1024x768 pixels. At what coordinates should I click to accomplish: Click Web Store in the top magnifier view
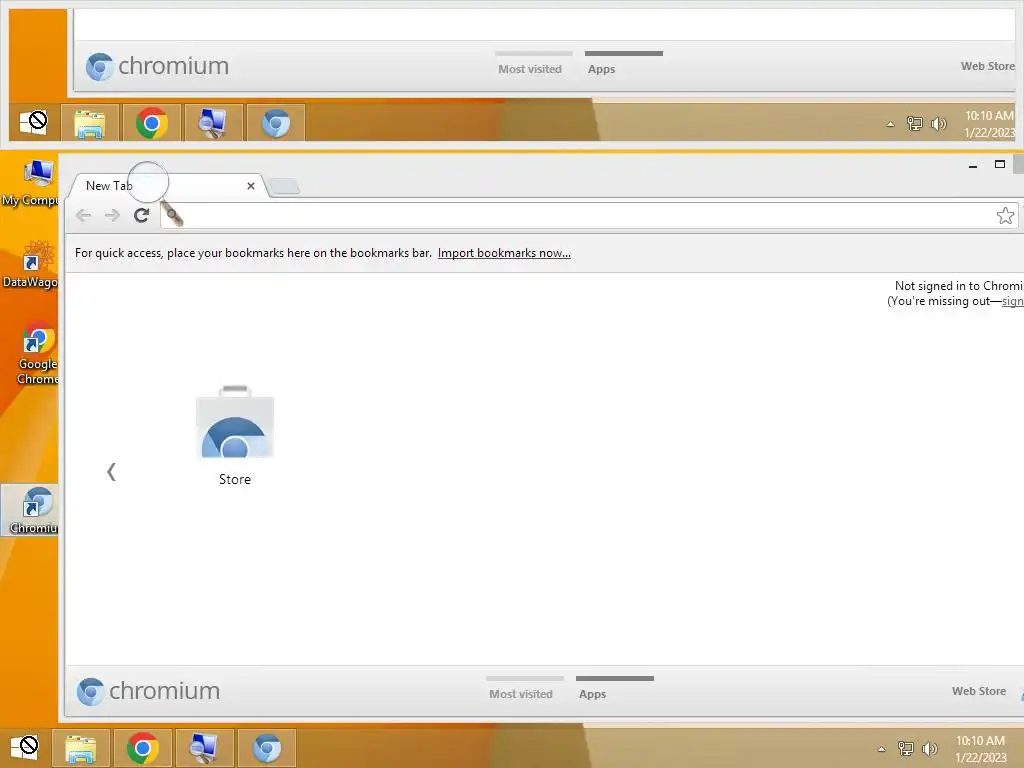point(987,66)
